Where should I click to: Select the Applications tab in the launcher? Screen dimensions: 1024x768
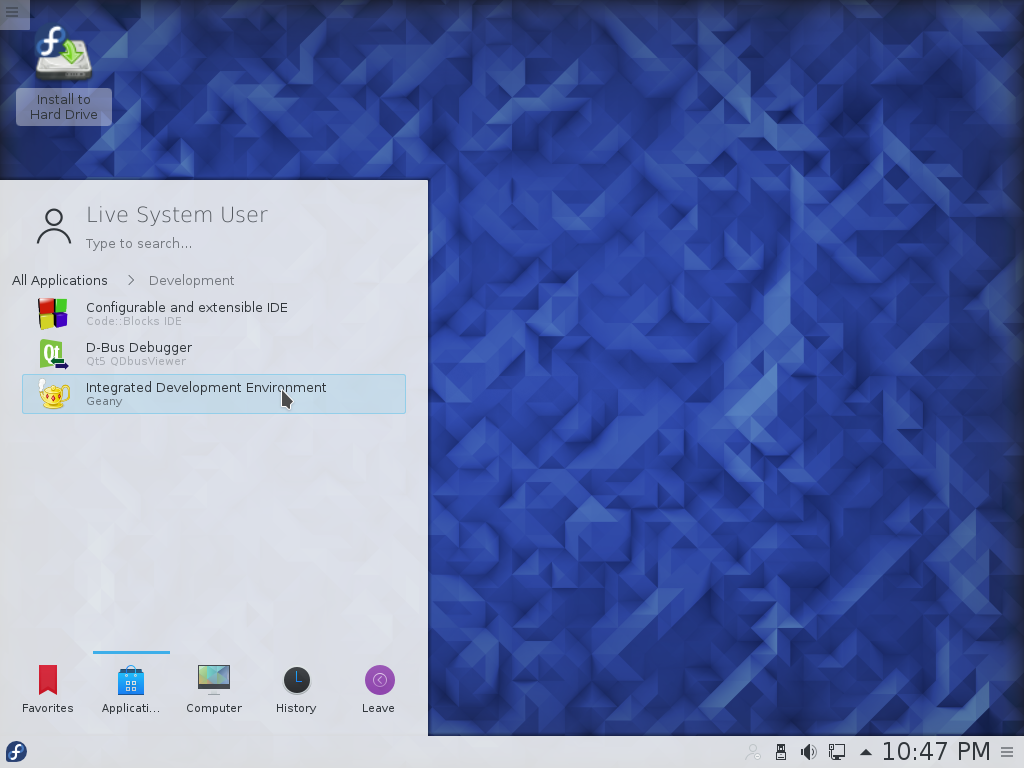tap(131, 689)
